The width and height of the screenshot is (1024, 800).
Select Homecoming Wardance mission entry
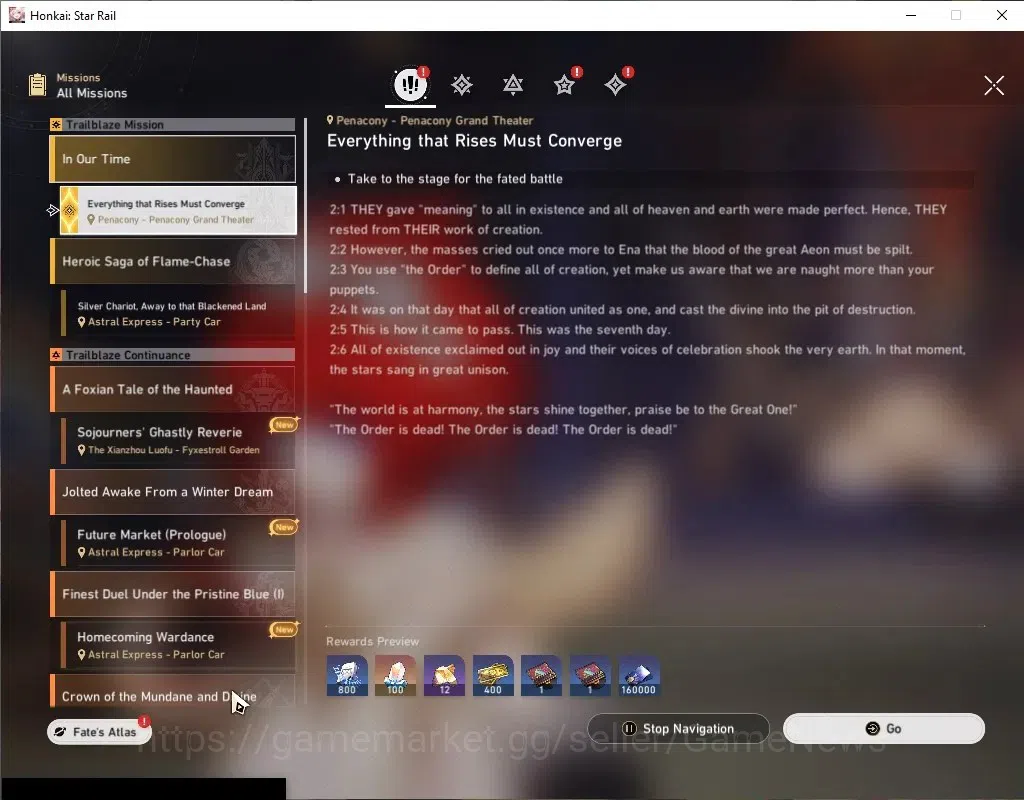click(x=178, y=645)
